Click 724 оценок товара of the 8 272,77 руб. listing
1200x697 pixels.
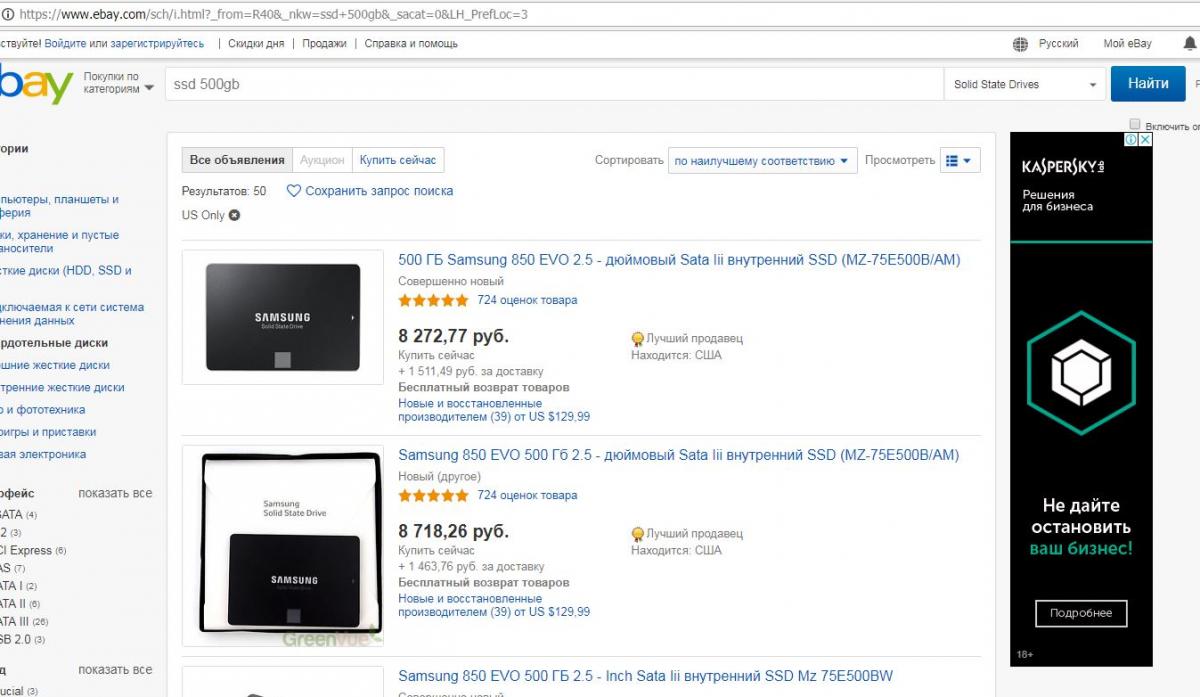[x=527, y=300]
